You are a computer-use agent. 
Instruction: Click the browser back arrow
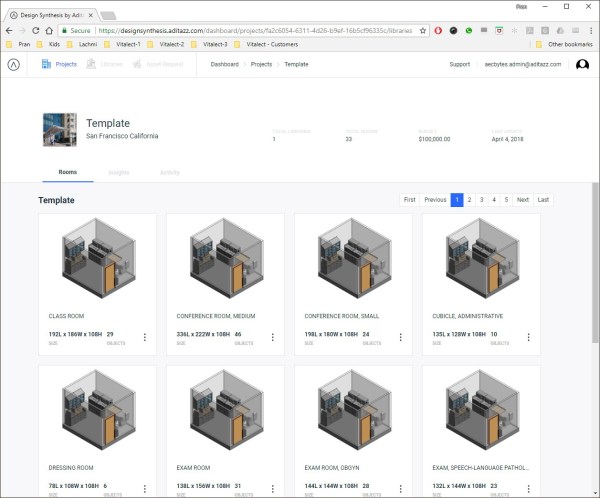10,30
